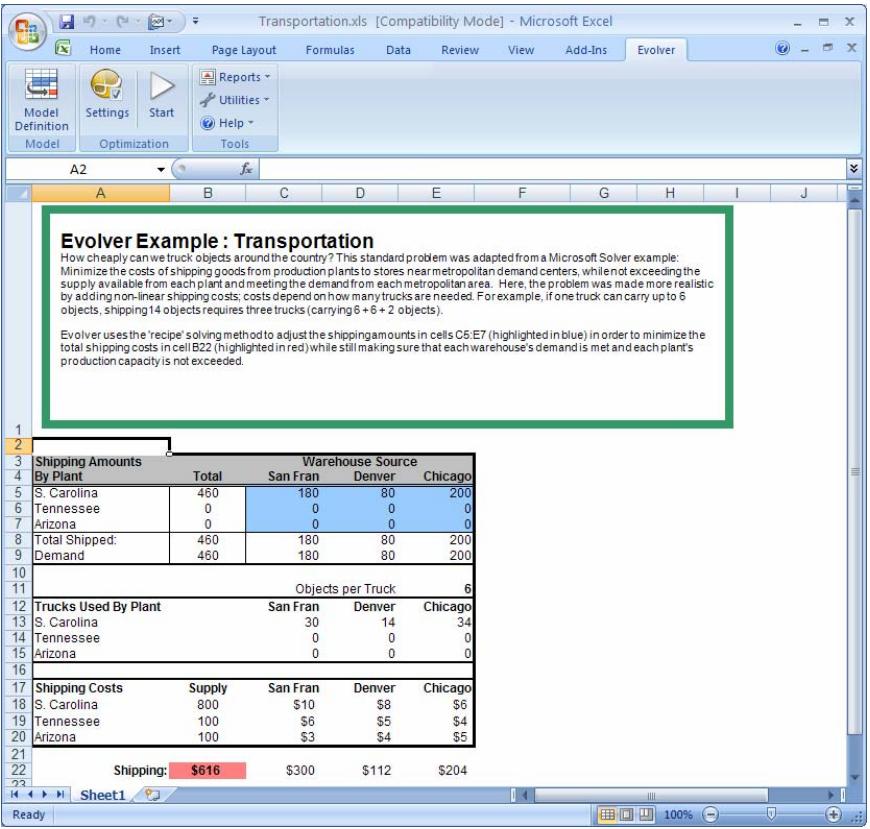Expand the Utilities dropdown menu
The width and height of the screenshot is (870, 829).
point(235,99)
